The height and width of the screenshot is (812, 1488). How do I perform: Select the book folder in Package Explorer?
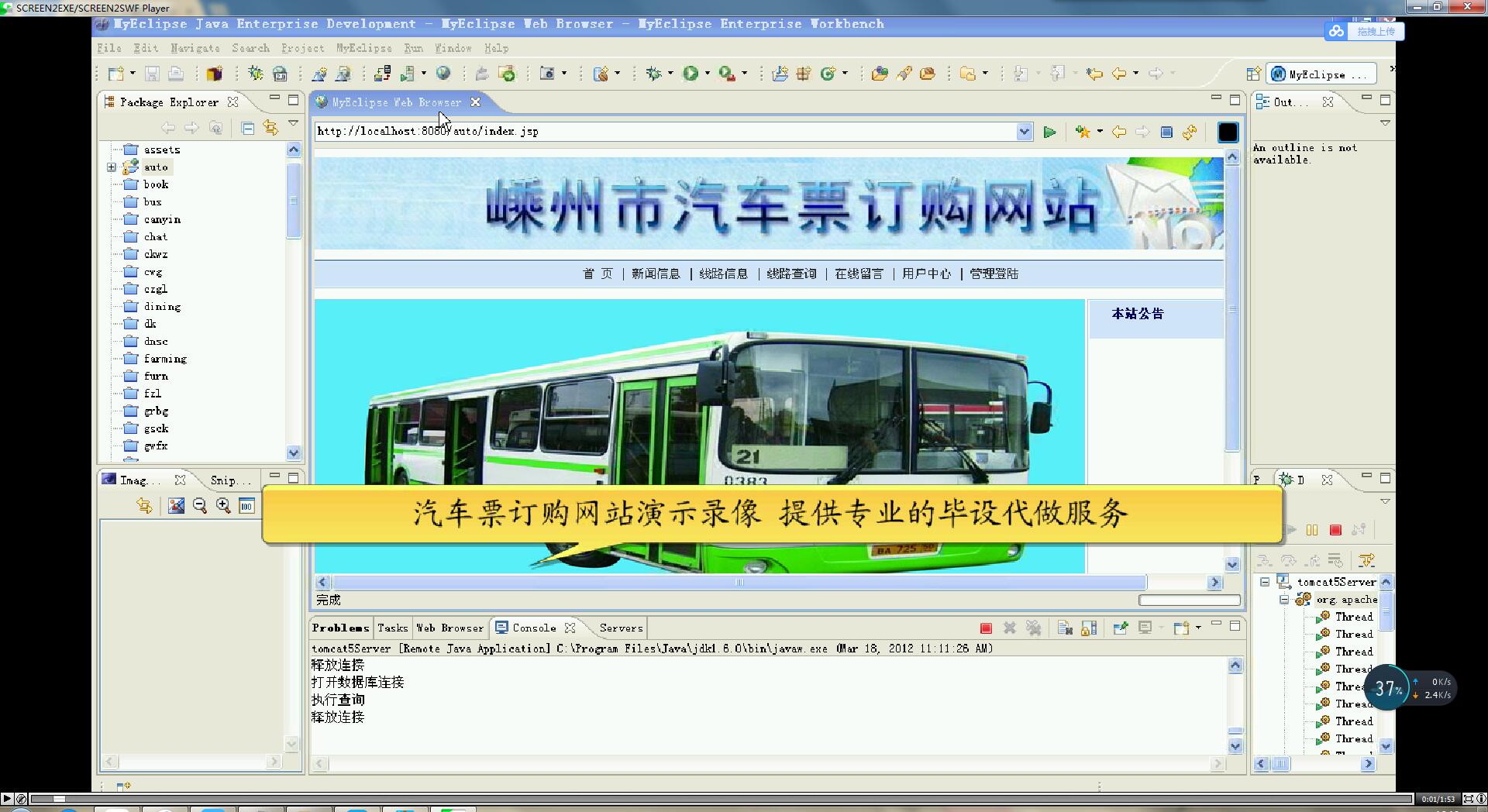click(146, 184)
